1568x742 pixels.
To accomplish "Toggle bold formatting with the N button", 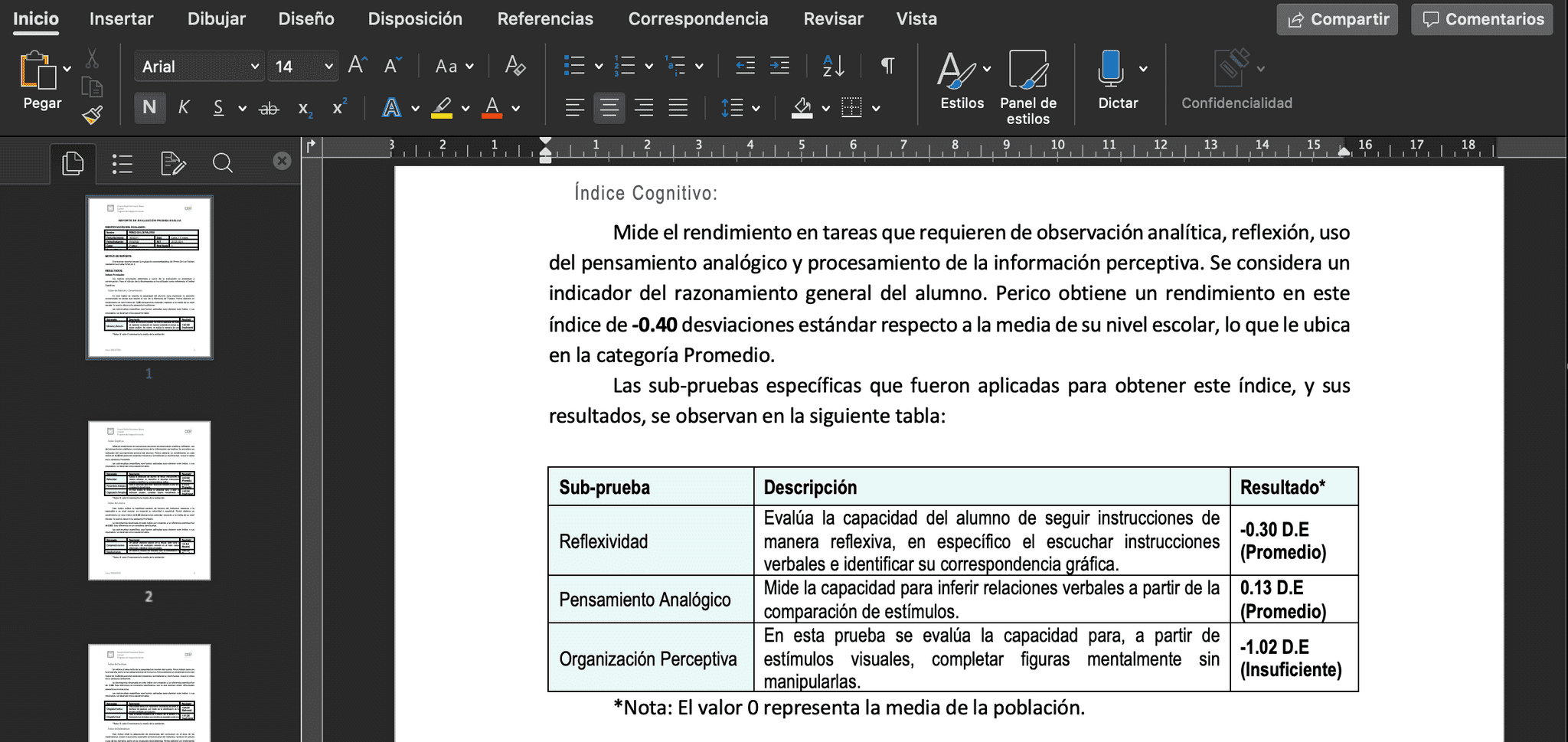I will click(149, 107).
